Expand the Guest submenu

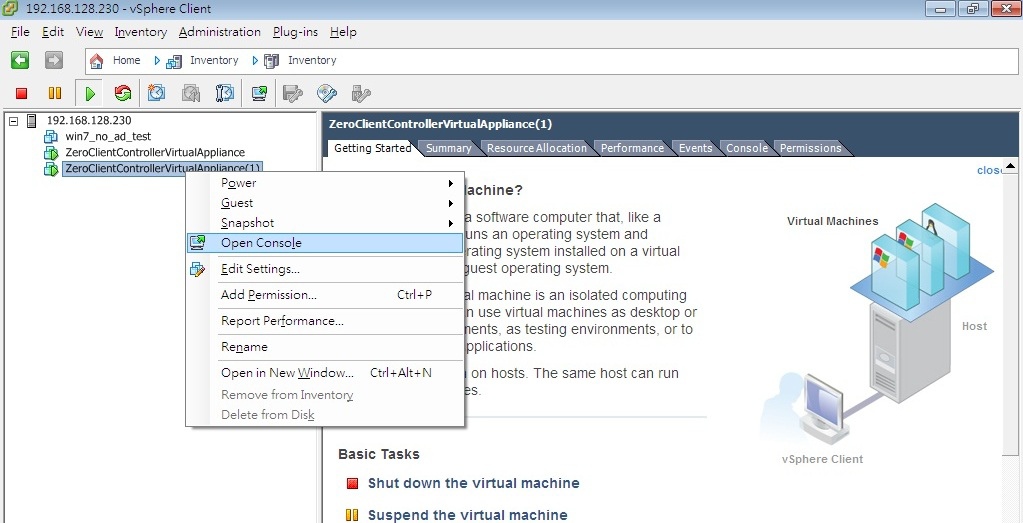(450, 203)
